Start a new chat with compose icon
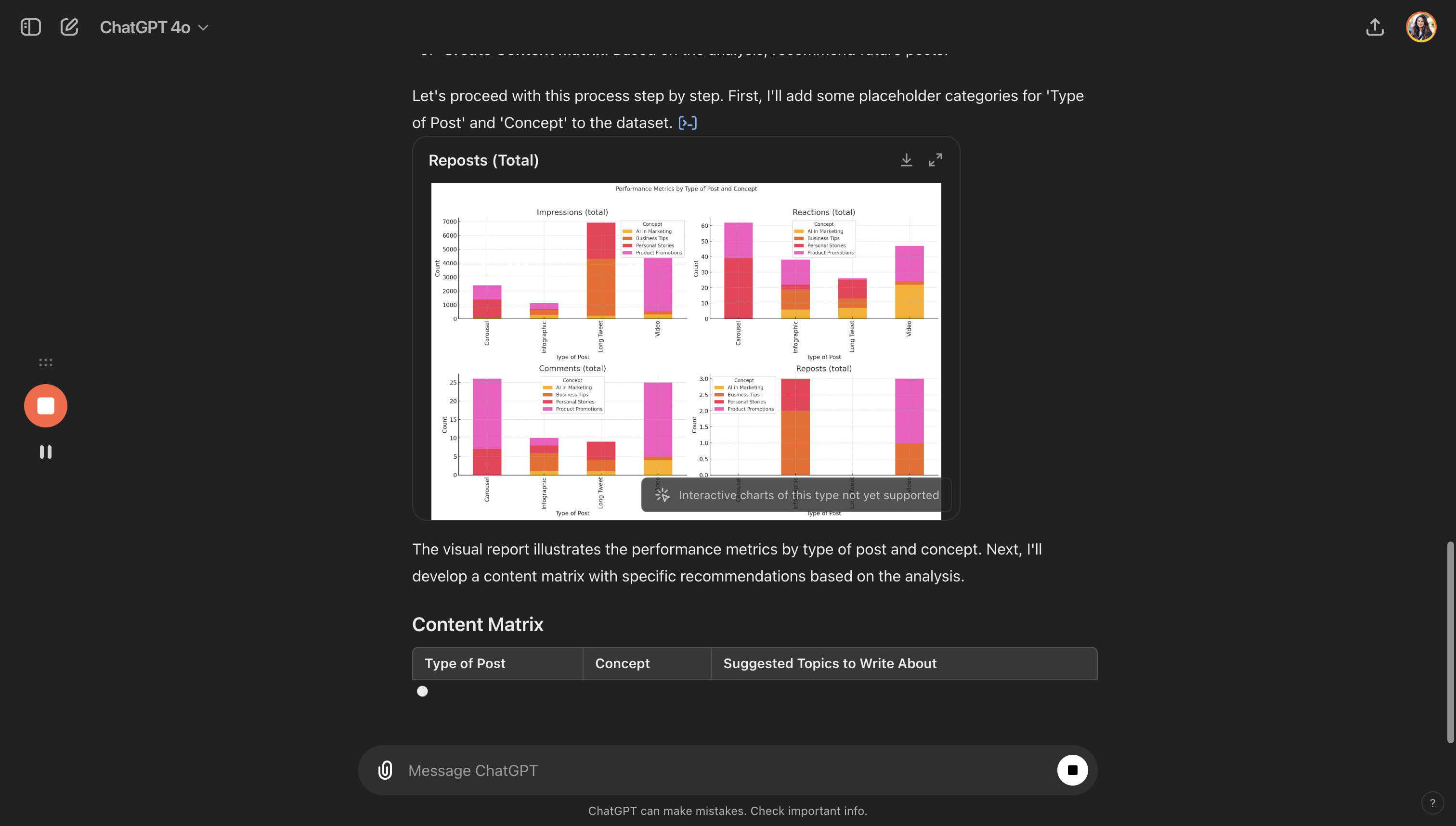Viewport: 1456px width, 826px height. pyautogui.click(x=69, y=27)
